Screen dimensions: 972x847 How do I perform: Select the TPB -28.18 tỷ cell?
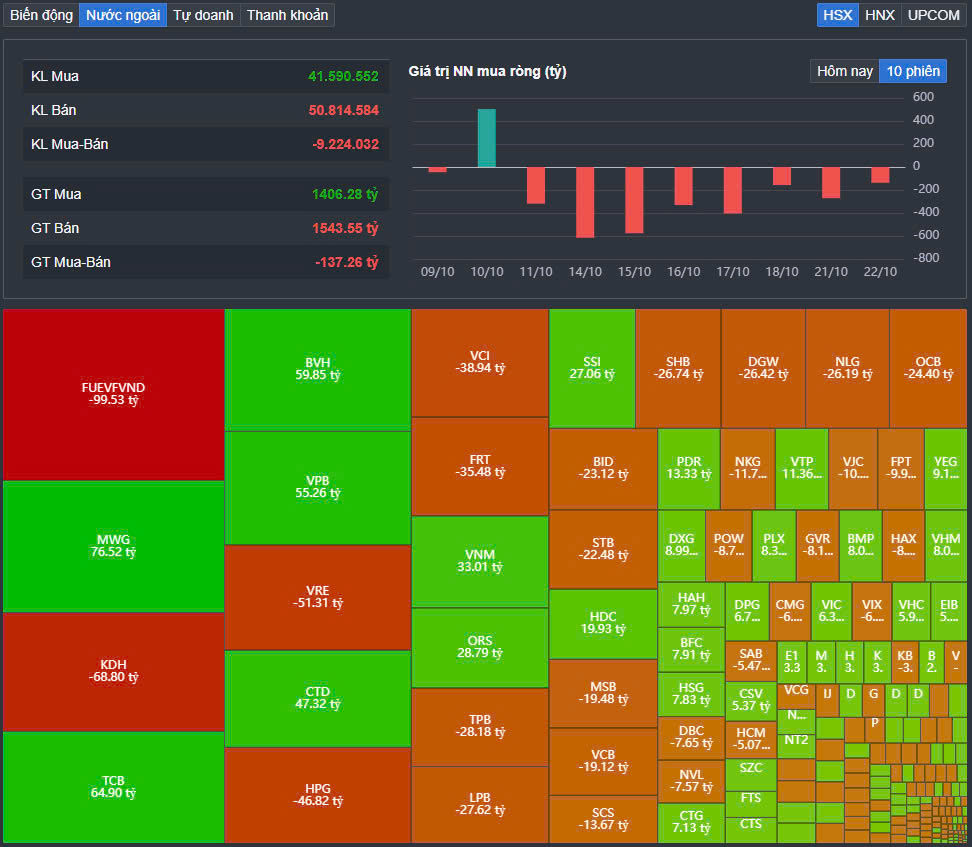pyautogui.click(x=480, y=727)
